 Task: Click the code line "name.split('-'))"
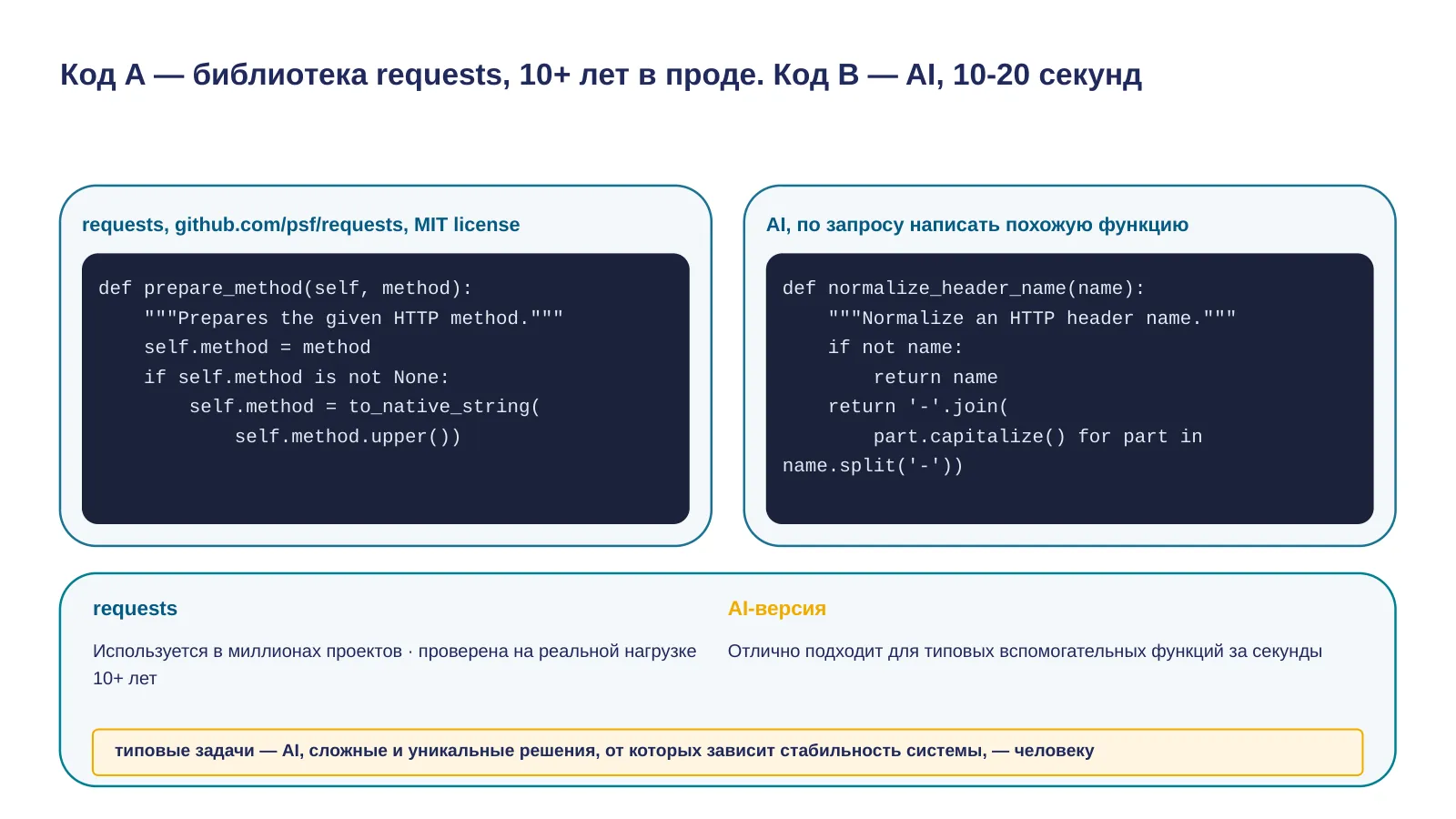click(873, 466)
